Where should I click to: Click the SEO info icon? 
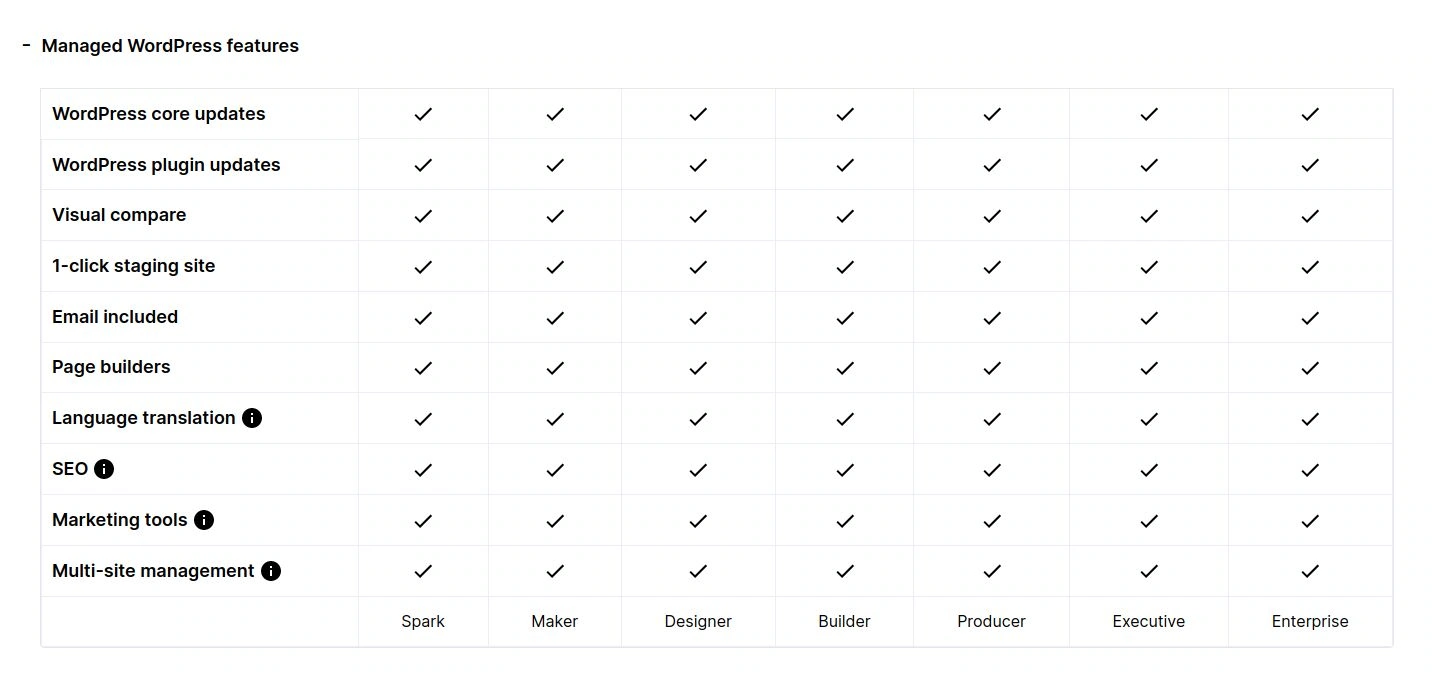(104, 469)
